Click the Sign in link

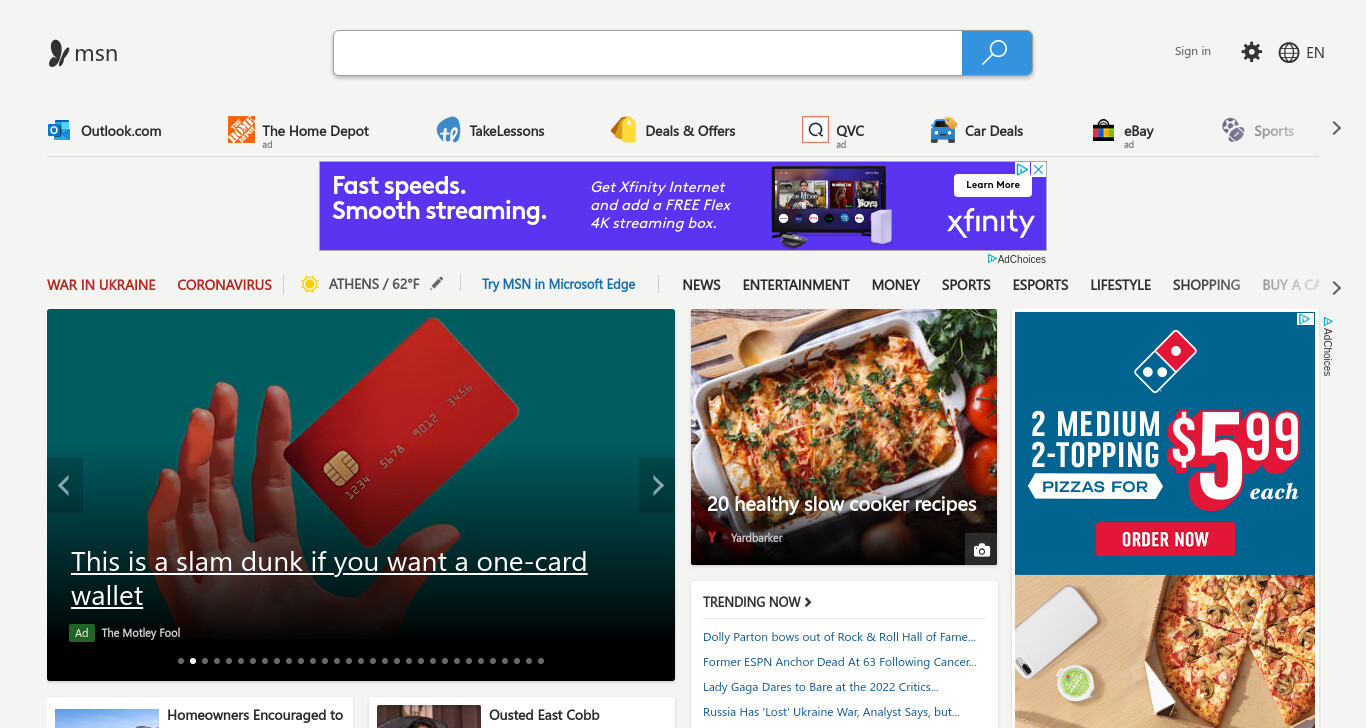point(1192,51)
